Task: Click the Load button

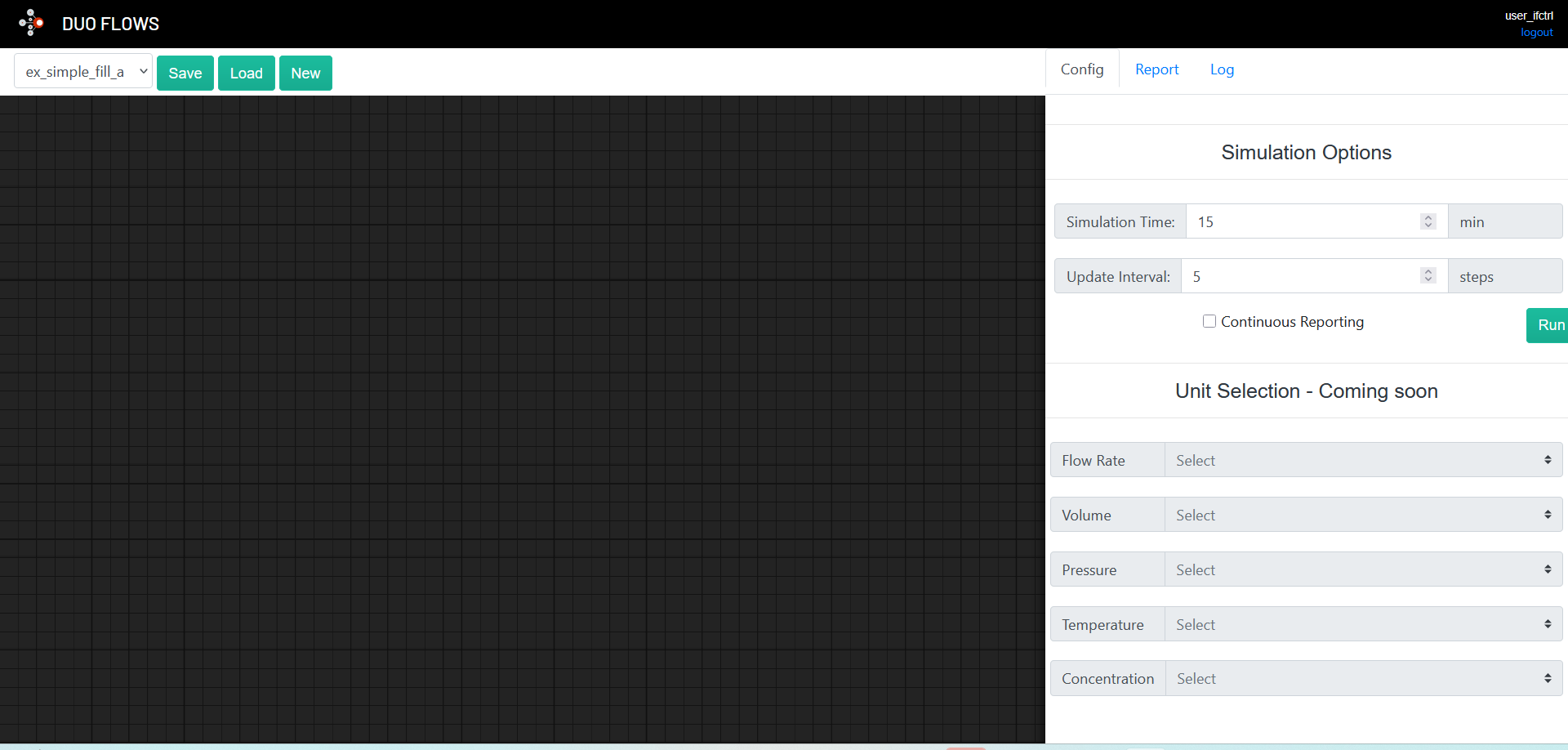Action: 247,73
